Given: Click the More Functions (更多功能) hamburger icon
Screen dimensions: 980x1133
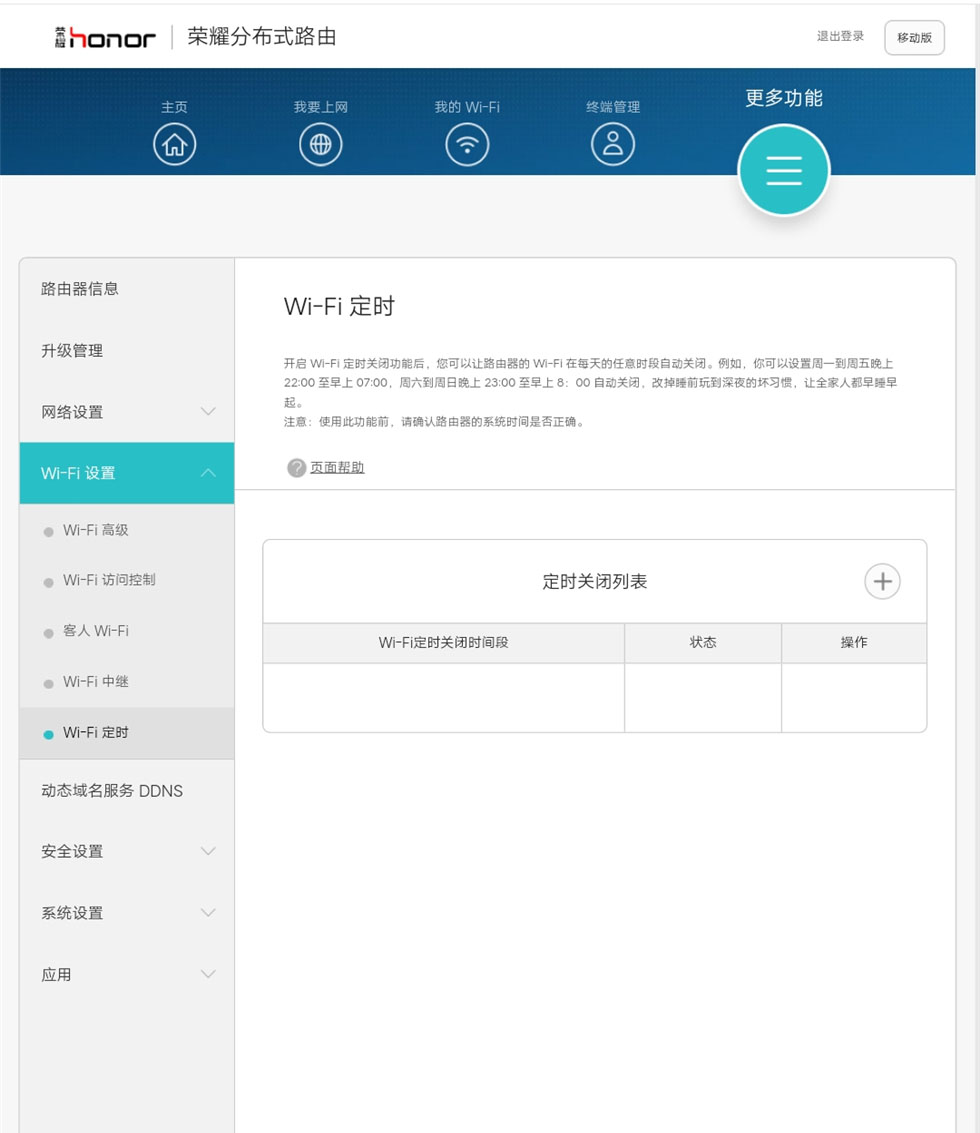Looking at the screenshot, I should pos(784,171).
